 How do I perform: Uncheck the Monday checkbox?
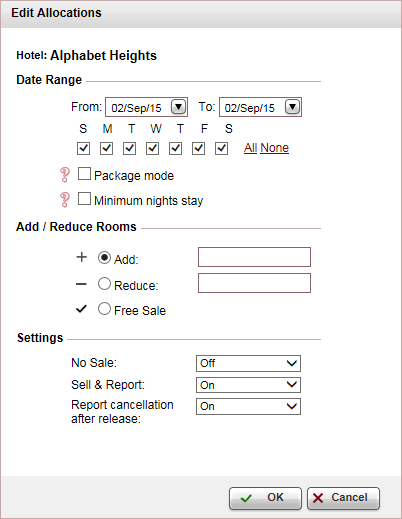click(106, 148)
